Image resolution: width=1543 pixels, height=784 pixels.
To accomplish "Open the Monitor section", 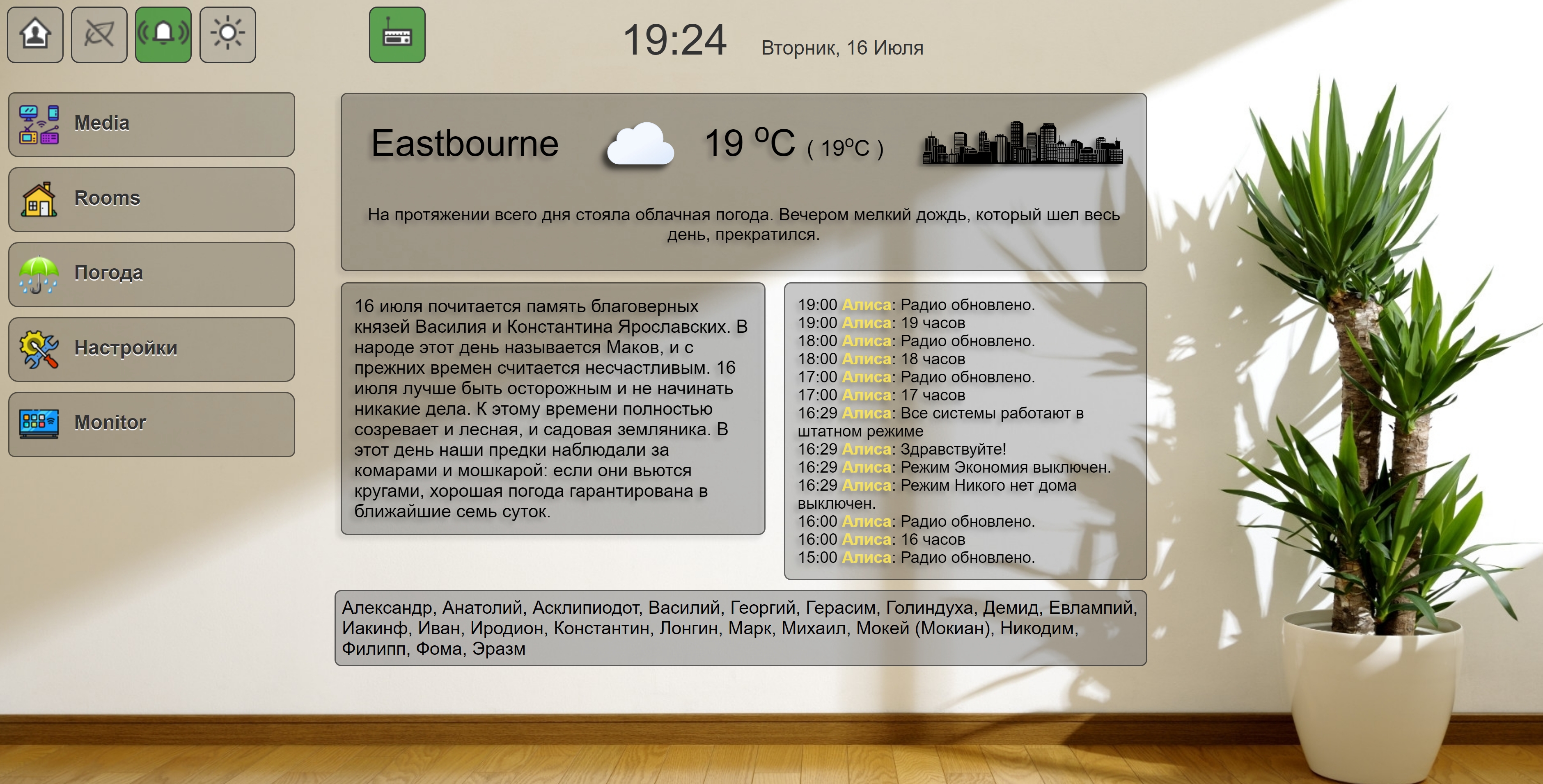I will pos(151,423).
